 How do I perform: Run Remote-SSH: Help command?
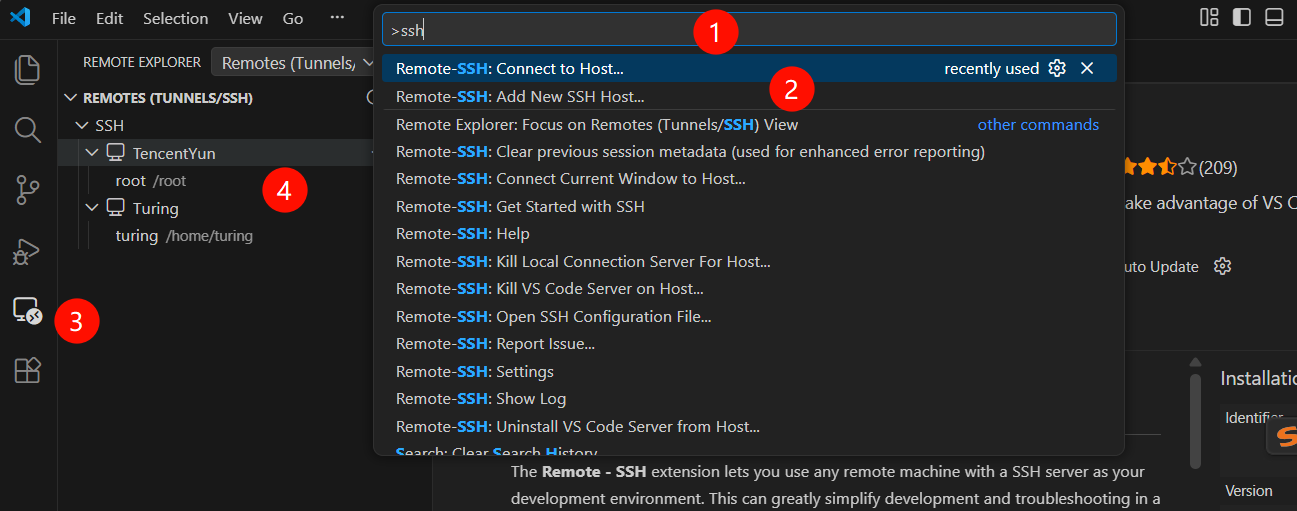tap(749, 234)
